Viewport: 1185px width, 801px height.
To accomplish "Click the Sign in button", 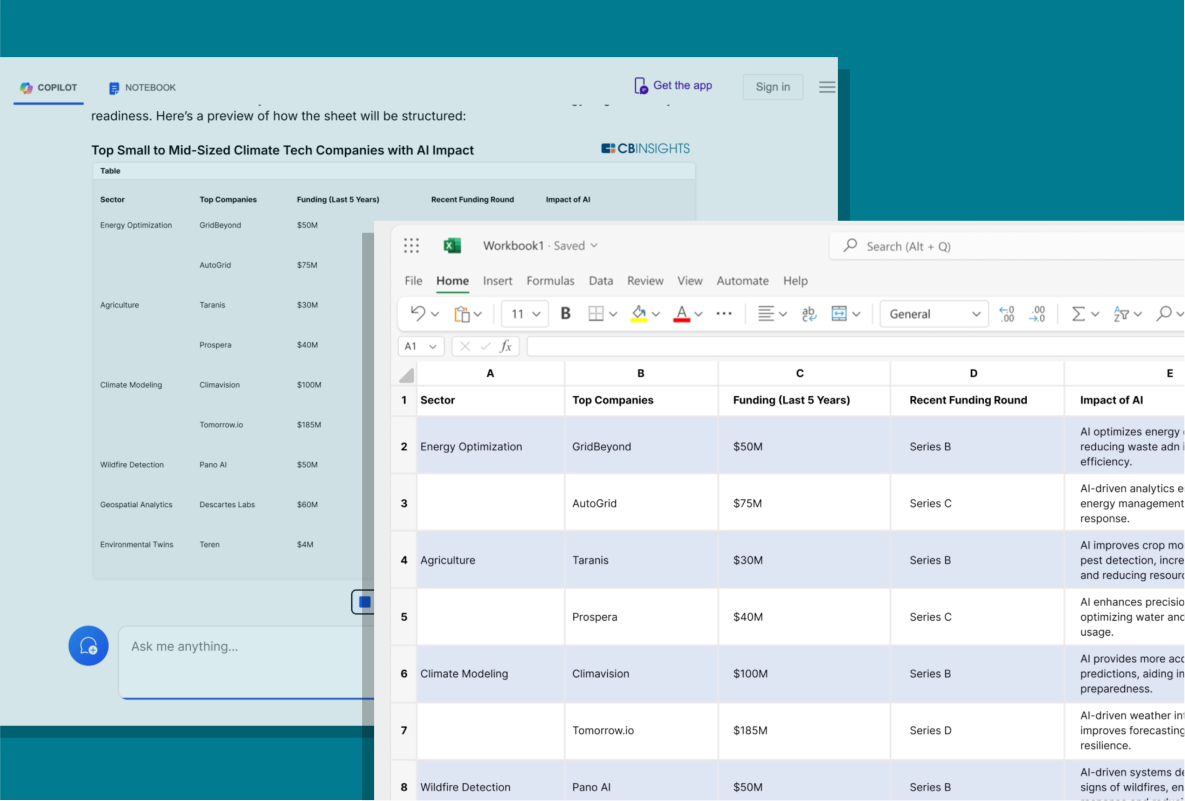I will click(x=772, y=87).
